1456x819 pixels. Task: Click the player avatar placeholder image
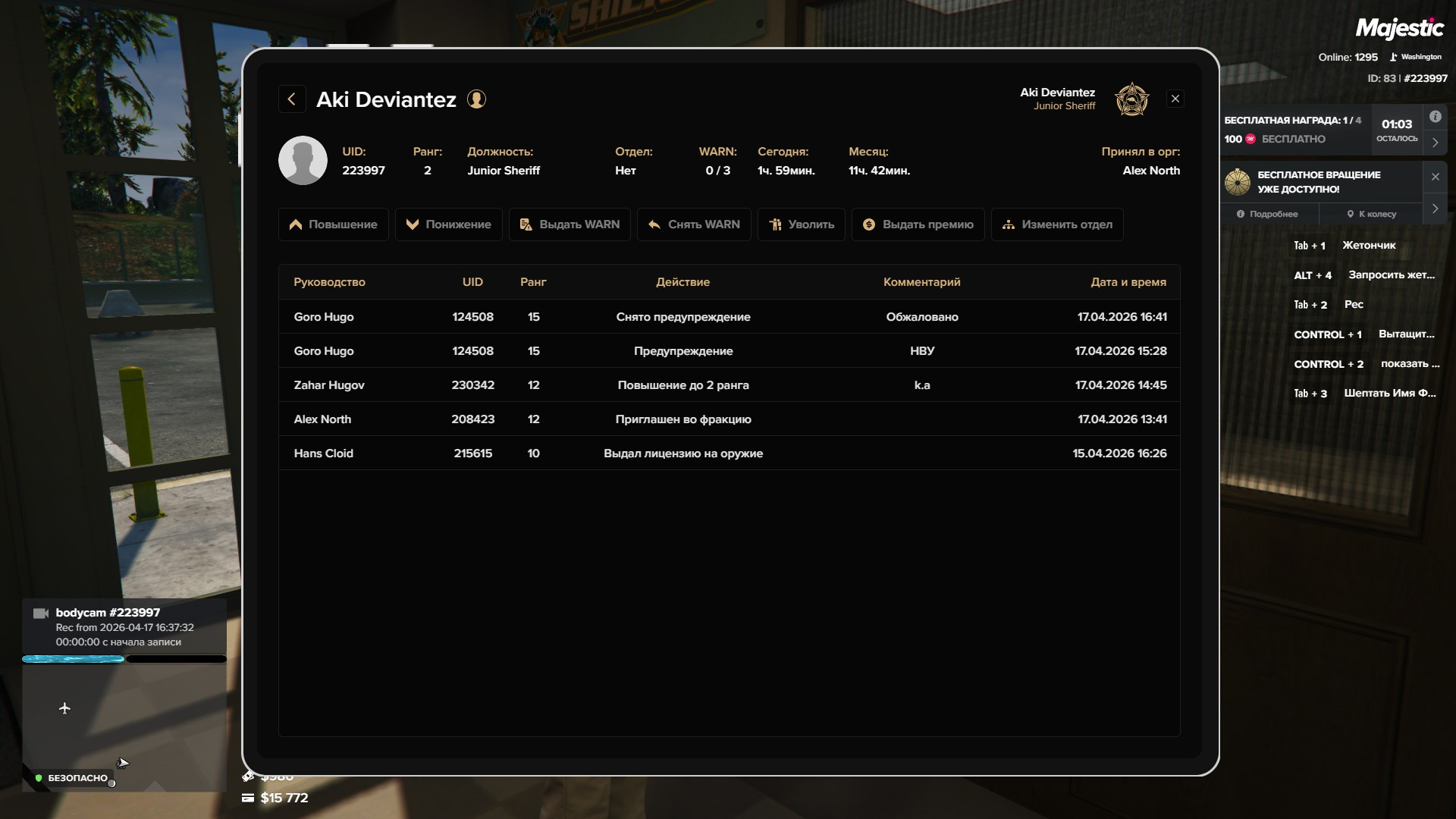pos(303,161)
